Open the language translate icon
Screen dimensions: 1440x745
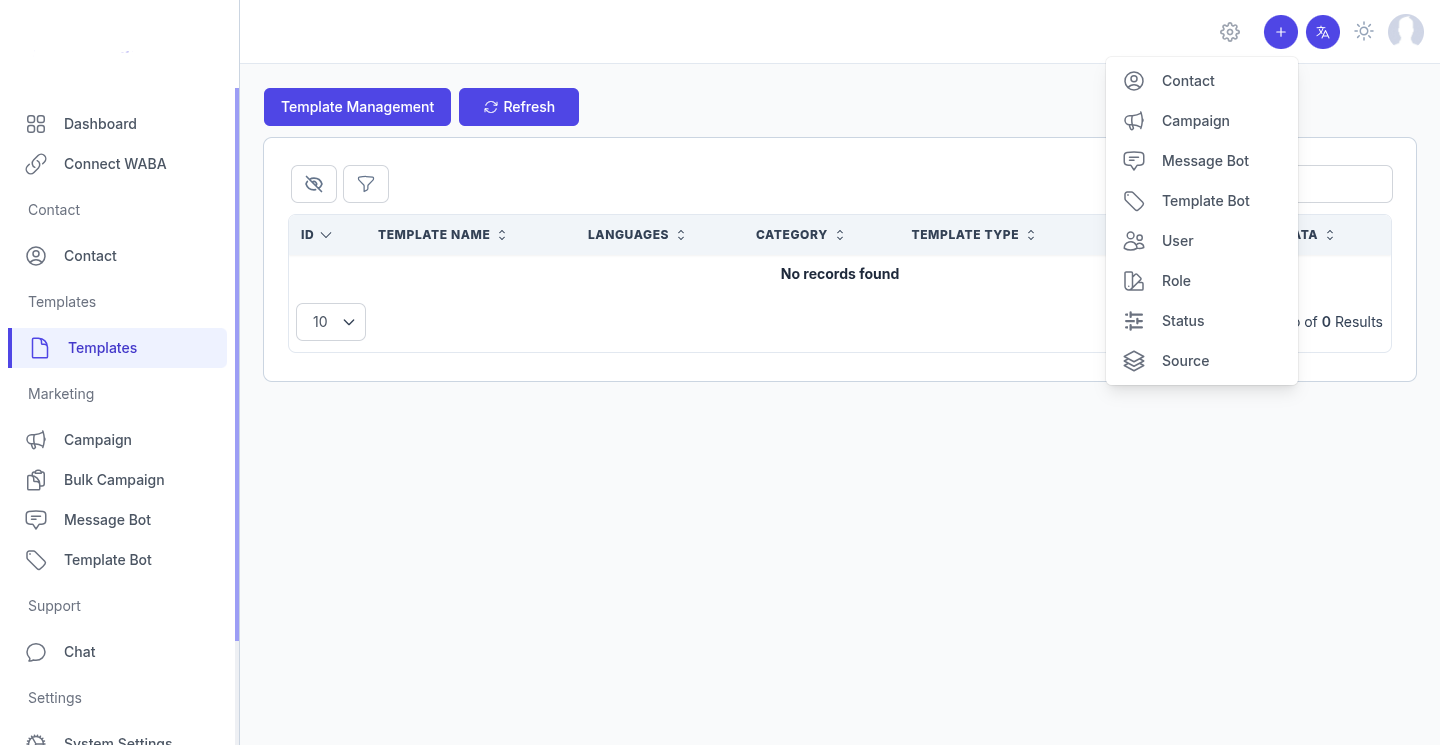tap(1323, 32)
